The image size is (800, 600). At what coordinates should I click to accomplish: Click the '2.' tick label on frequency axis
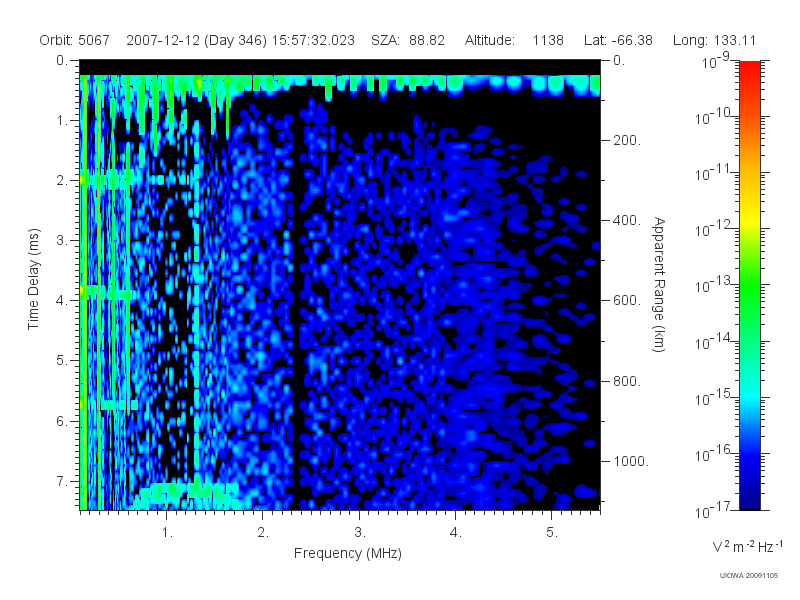[x=263, y=533]
